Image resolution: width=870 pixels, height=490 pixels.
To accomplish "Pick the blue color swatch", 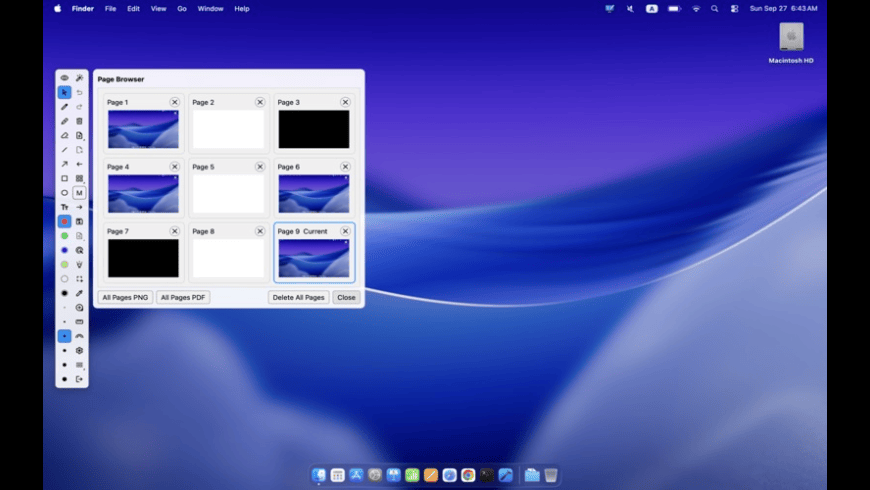I will (x=64, y=250).
